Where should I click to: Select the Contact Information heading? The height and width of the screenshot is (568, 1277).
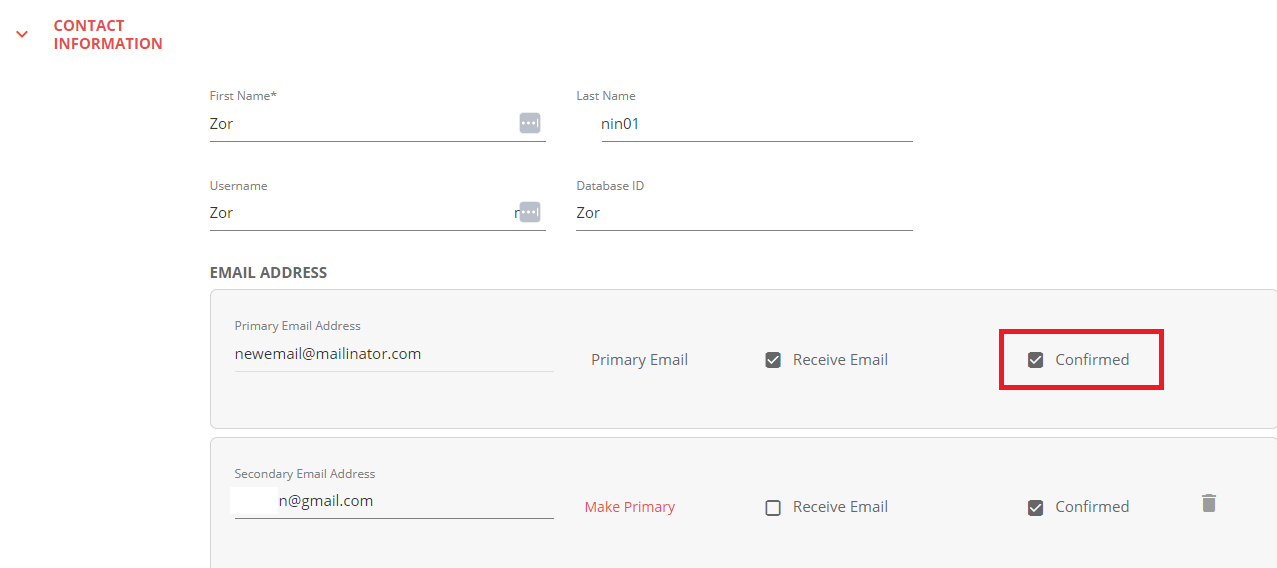(108, 34)
